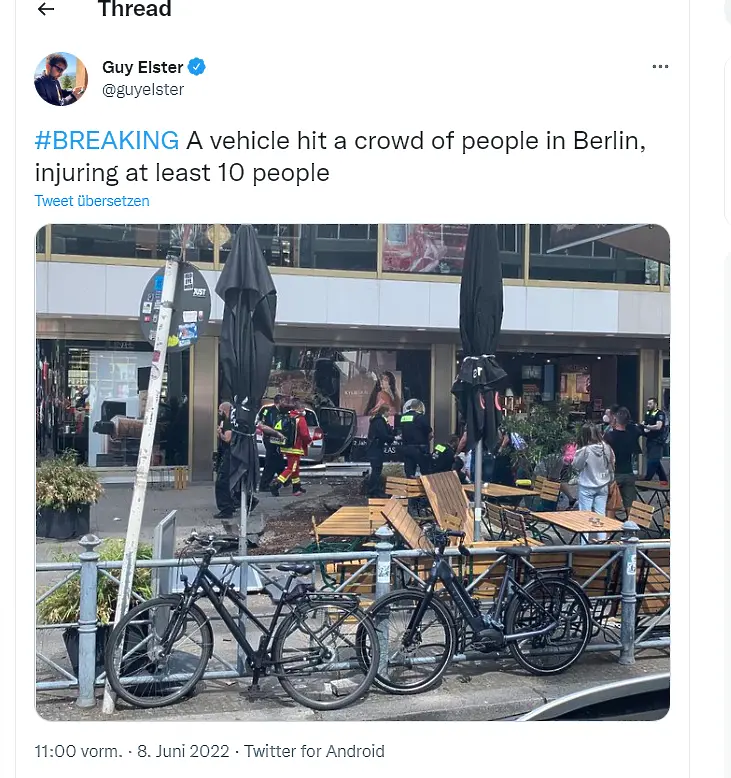Image resolution: width=731 pixels, height=778 pixels.
Task: Go back using the Thread arrow
Action: pyautogui.click(x=46, y=9)
